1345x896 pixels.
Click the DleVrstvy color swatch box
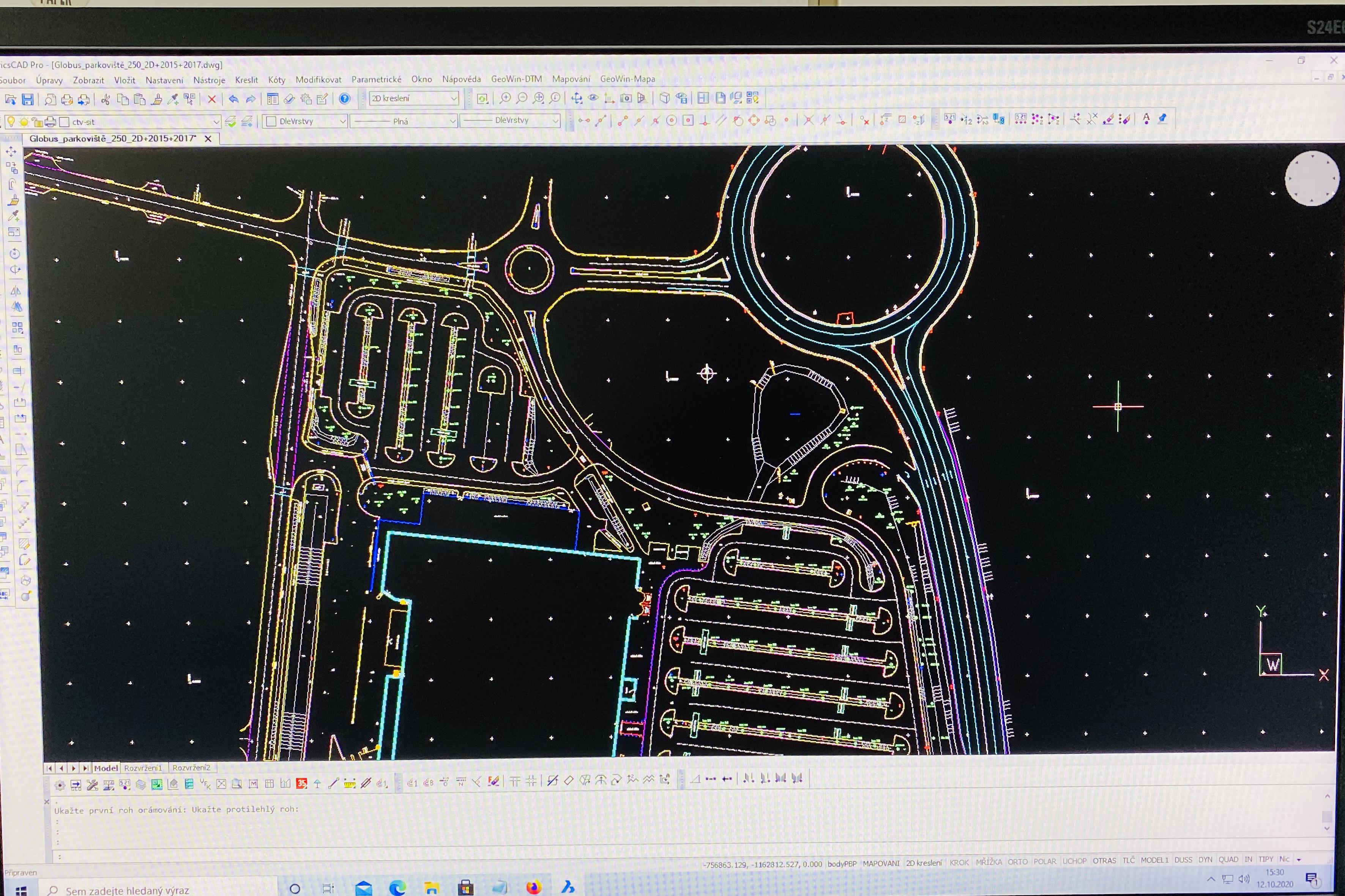tap(271, 121)
